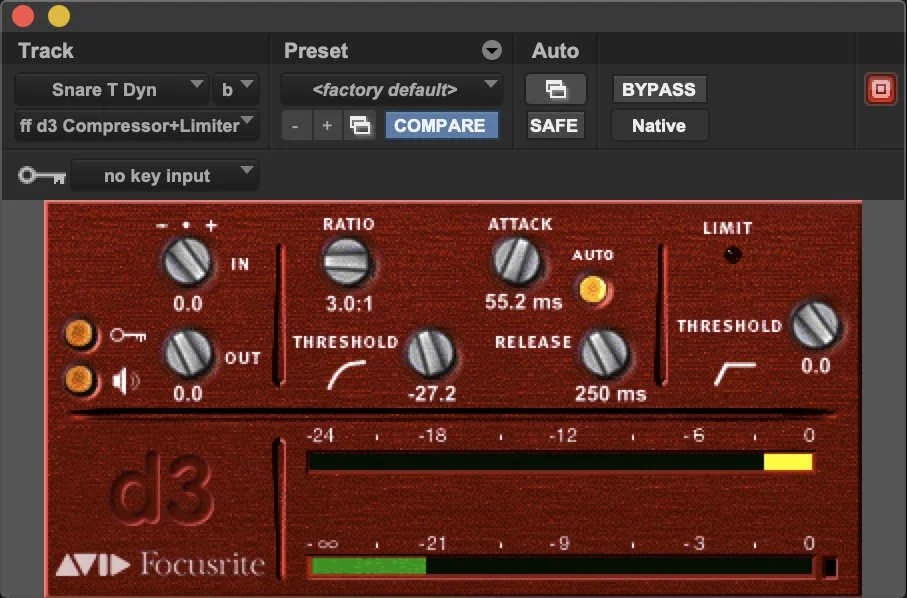The width and height of the screenshot is (907, 598).
Task: Open the no key input dropdown
Action: (x=164, y=175)
